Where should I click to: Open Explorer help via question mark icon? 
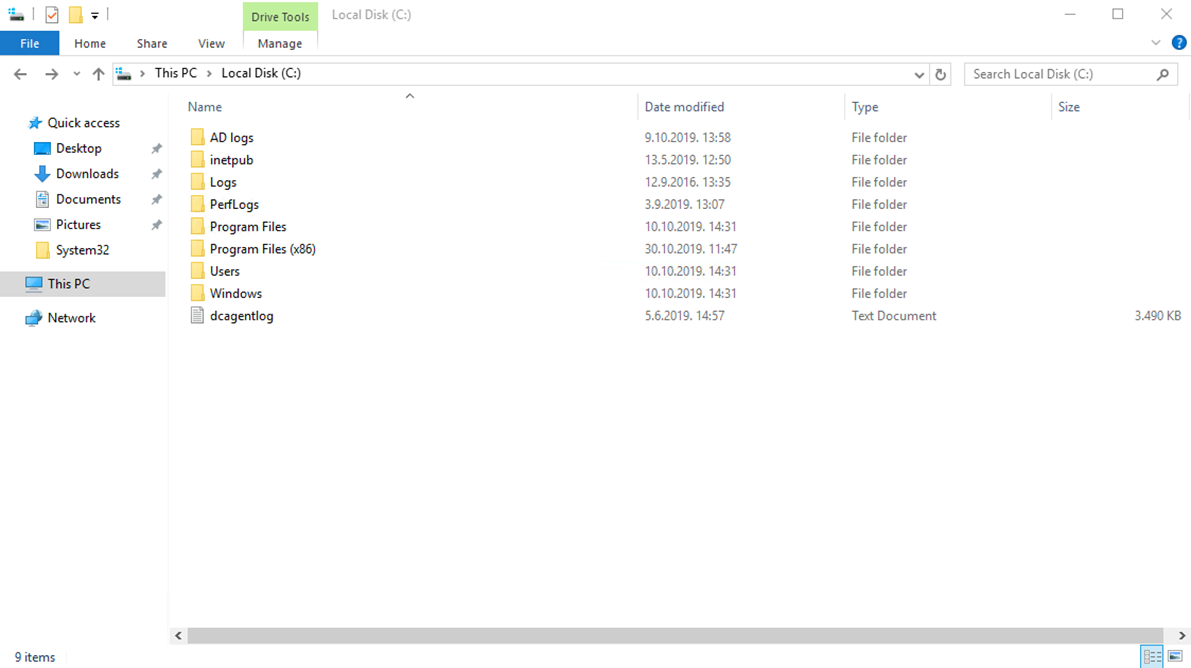point(1178,43)
